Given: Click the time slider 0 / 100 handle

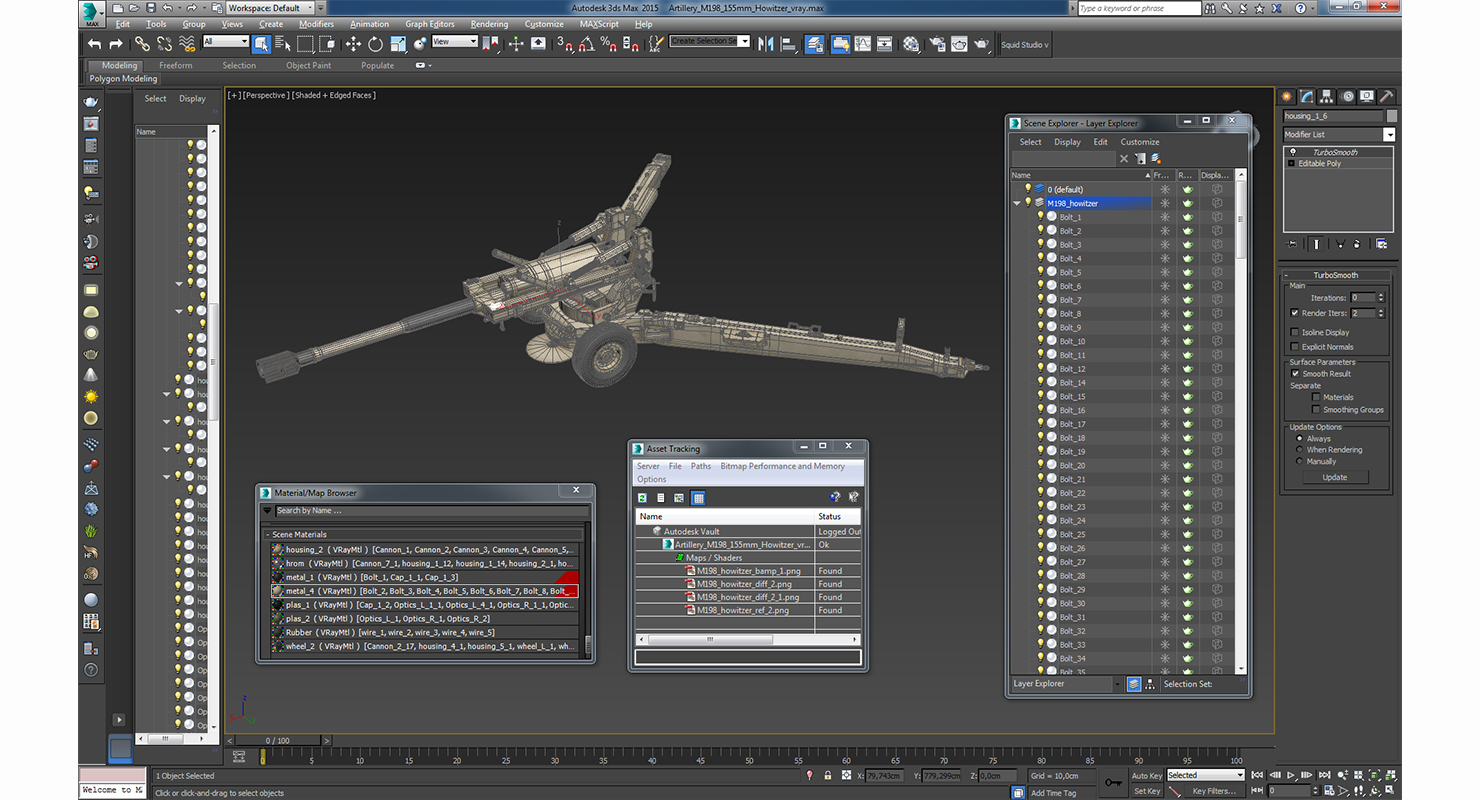Looking at the screenshot, I should point(277,740).
